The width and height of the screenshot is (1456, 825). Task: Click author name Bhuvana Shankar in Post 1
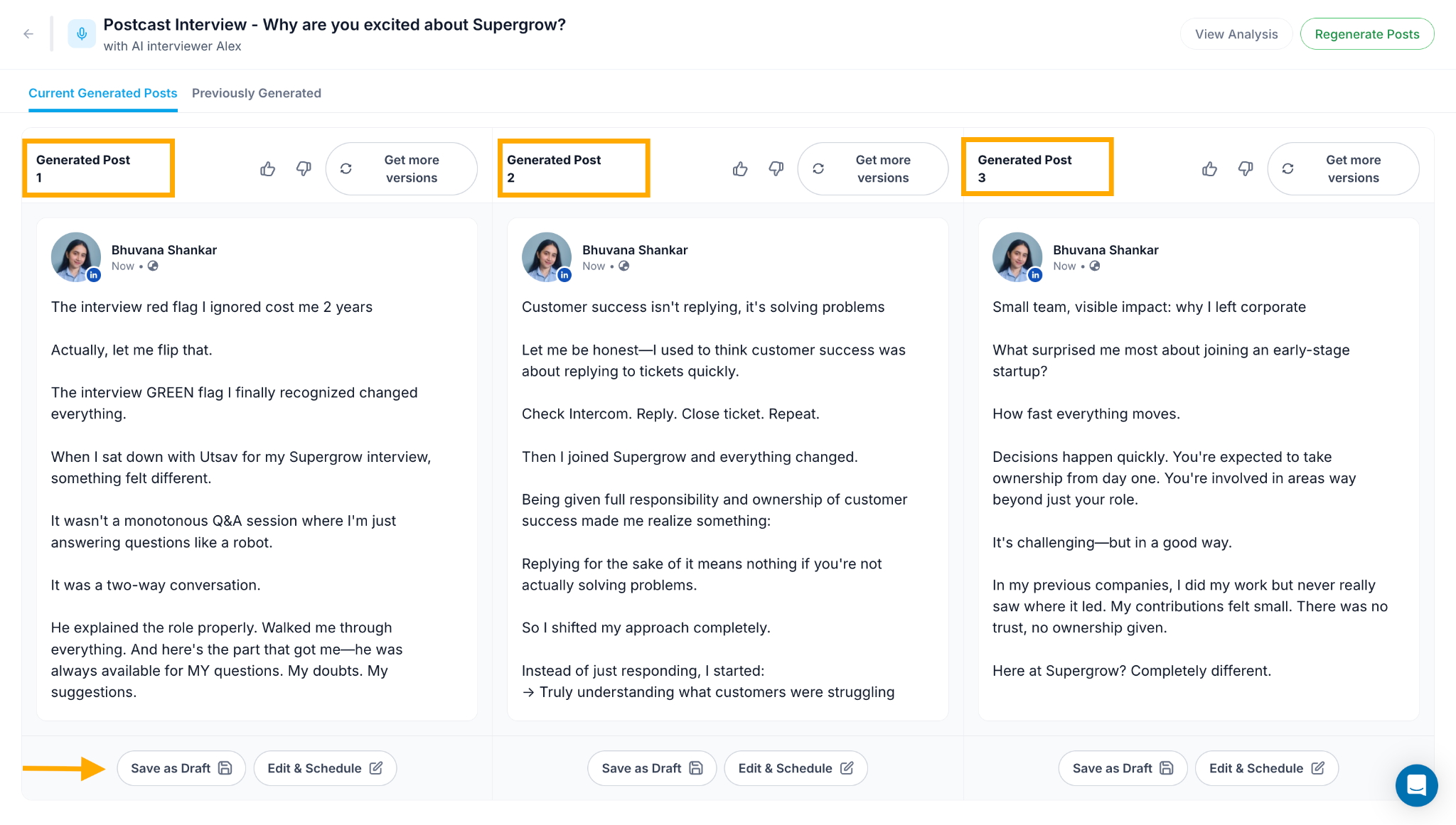164,250
